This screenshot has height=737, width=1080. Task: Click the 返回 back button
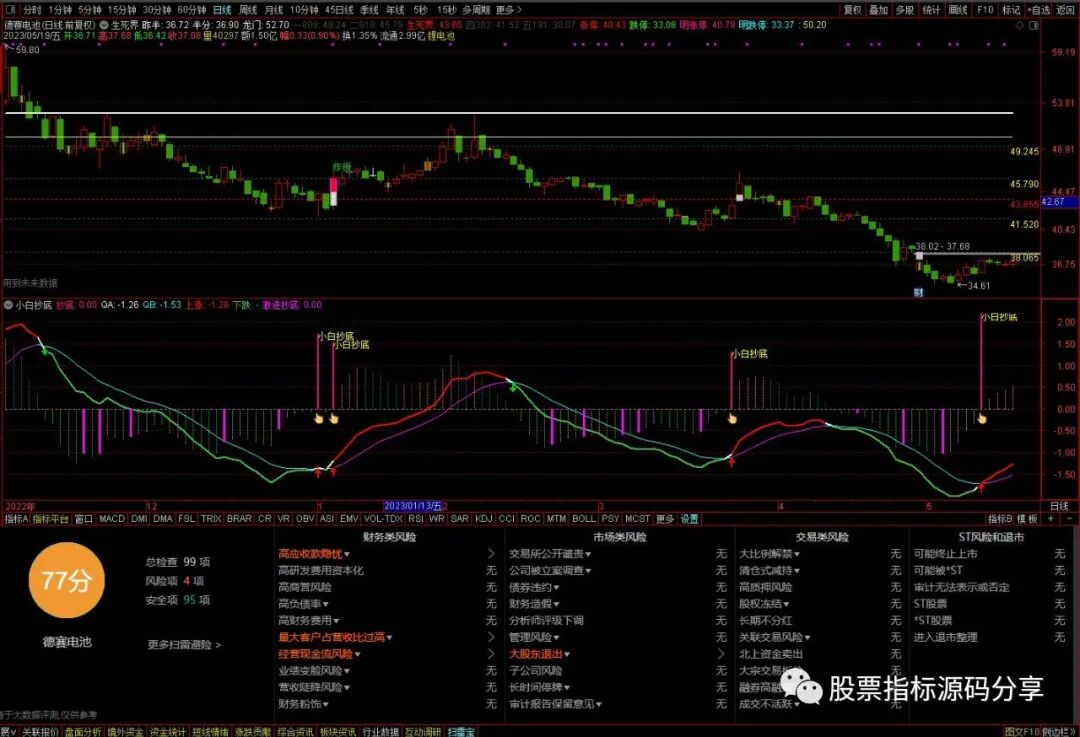pos(1066,10)
